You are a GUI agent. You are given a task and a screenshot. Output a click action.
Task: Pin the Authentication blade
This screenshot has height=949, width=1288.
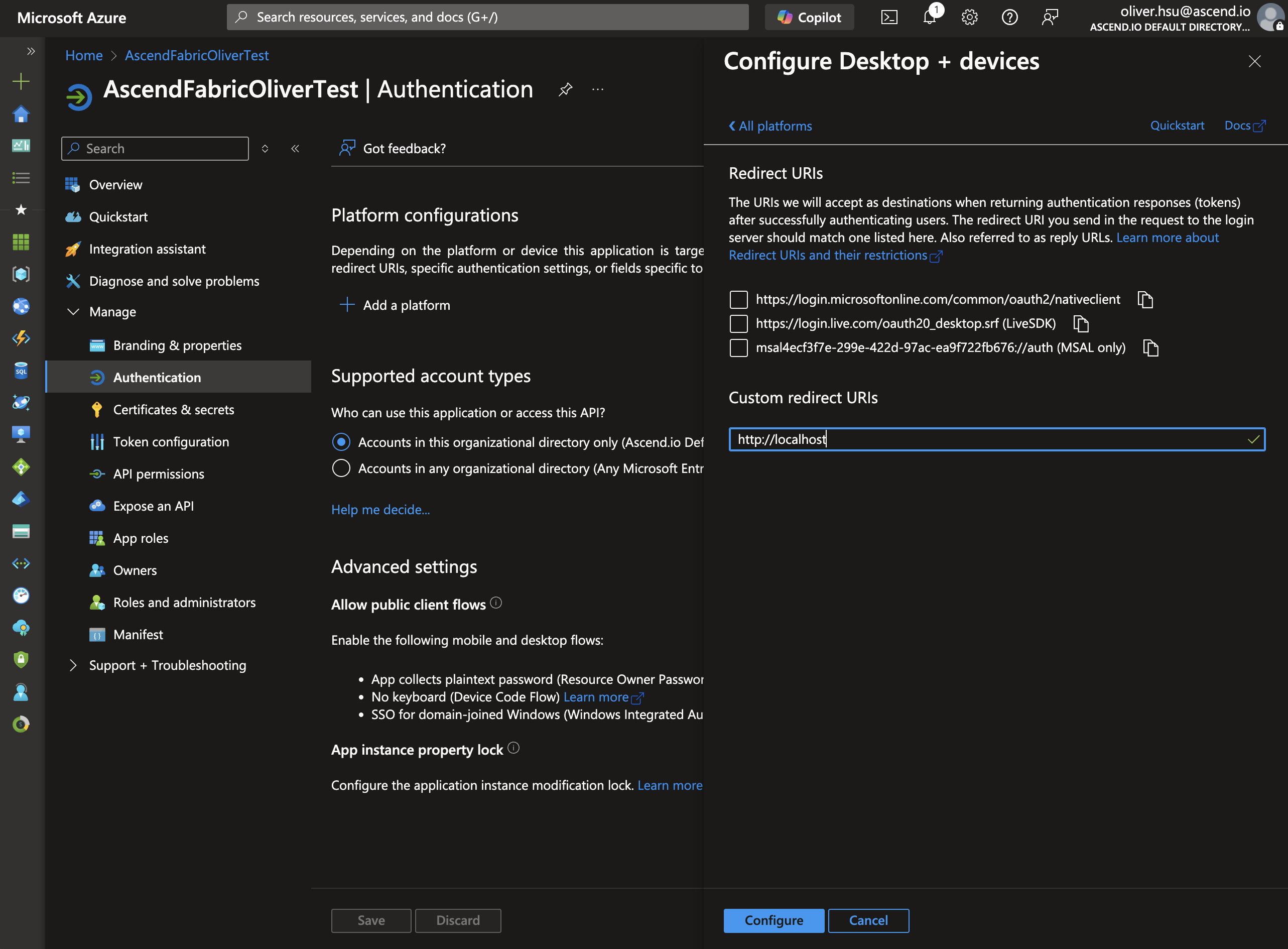click(566, 89)
